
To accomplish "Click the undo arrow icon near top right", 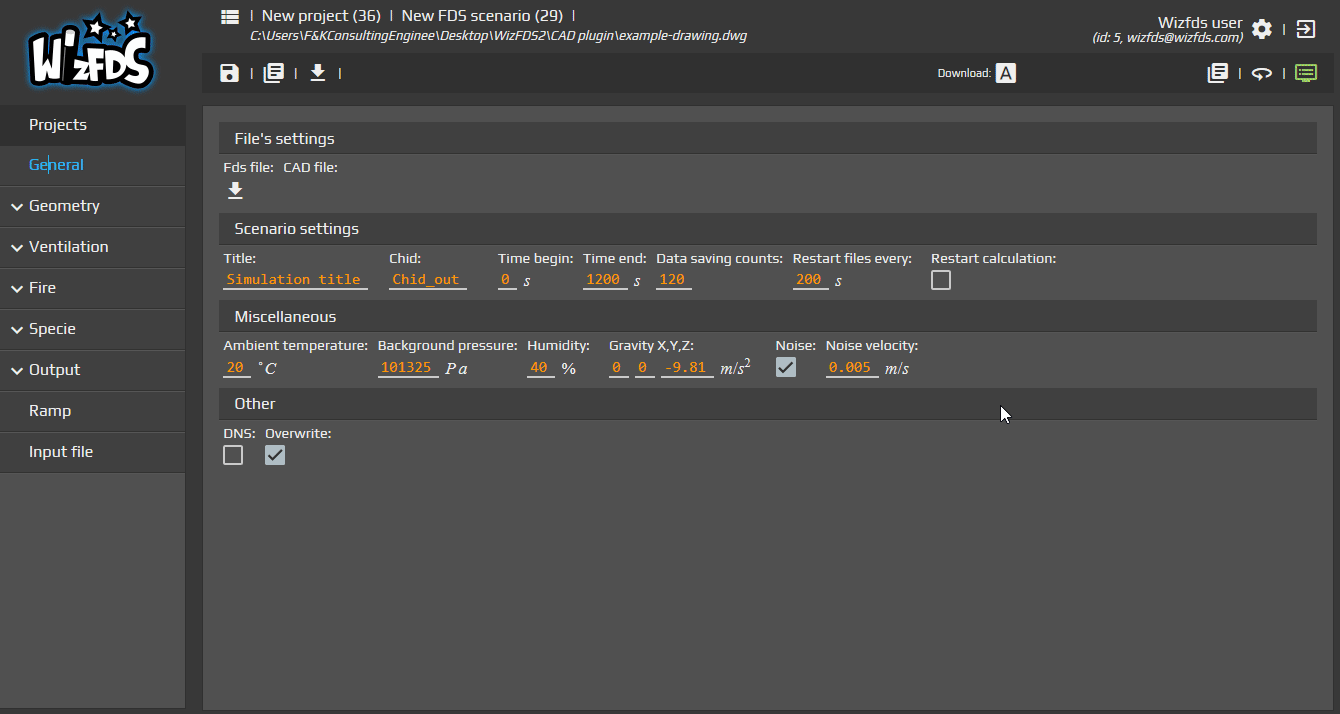I will click(x=1262, y=72).
